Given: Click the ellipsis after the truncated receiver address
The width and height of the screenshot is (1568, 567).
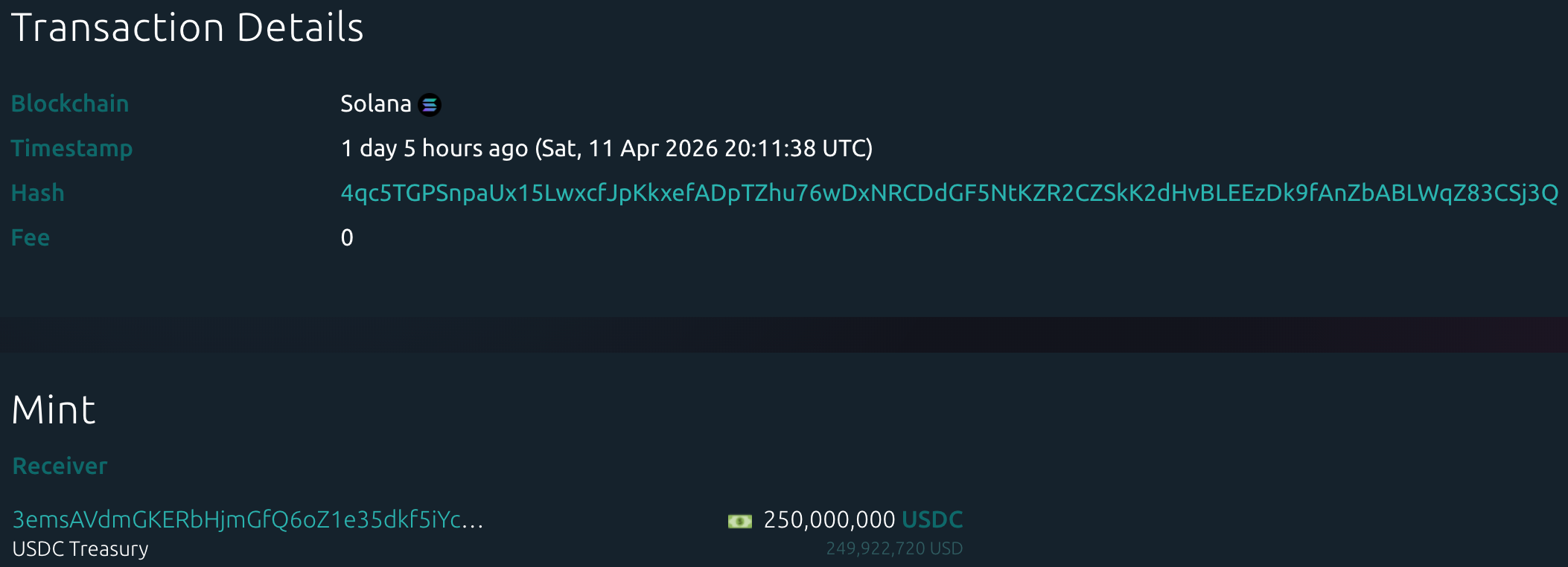Looking at the screenshot, I should pyautogui.click(x=473, y=521).
